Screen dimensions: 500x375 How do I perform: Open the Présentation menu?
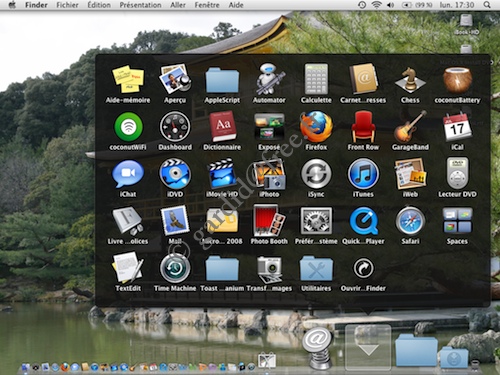(140, 5)
